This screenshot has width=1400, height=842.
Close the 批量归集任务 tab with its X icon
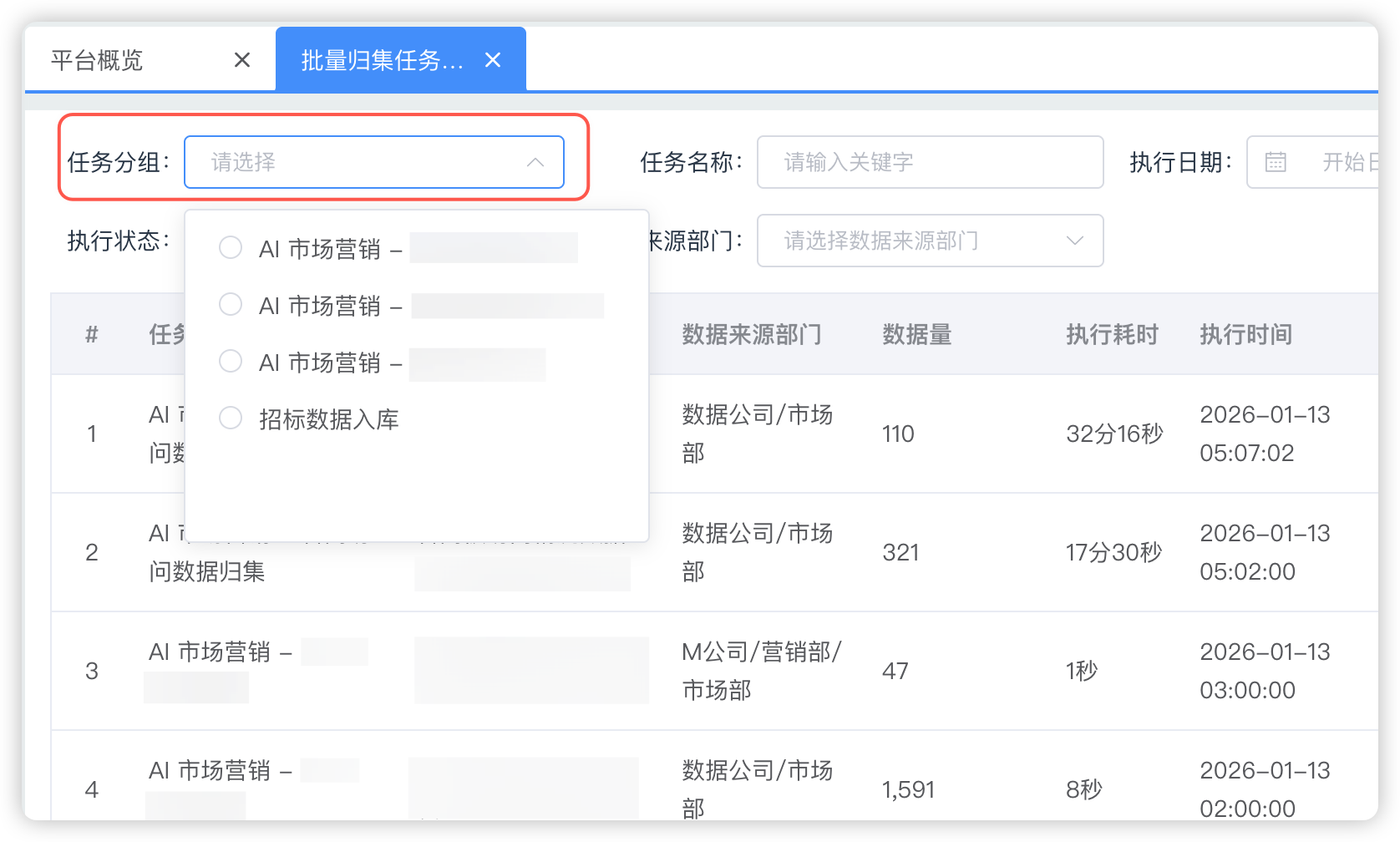493,60
